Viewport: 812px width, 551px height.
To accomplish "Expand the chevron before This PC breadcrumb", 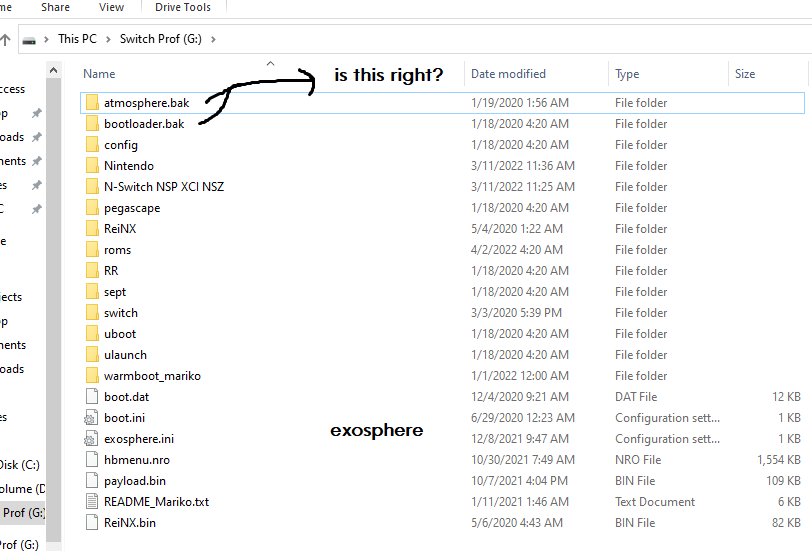I will 46,39.
